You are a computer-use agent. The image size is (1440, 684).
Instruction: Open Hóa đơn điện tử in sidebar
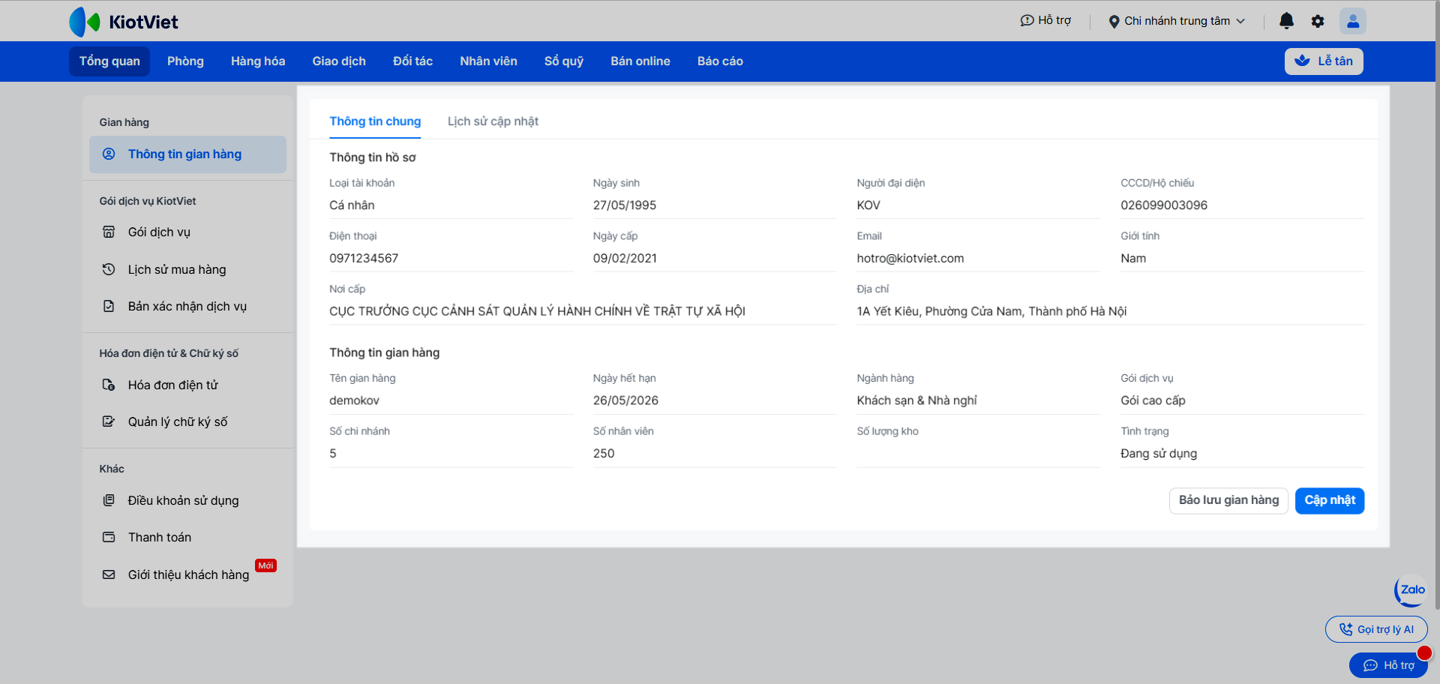172,385
